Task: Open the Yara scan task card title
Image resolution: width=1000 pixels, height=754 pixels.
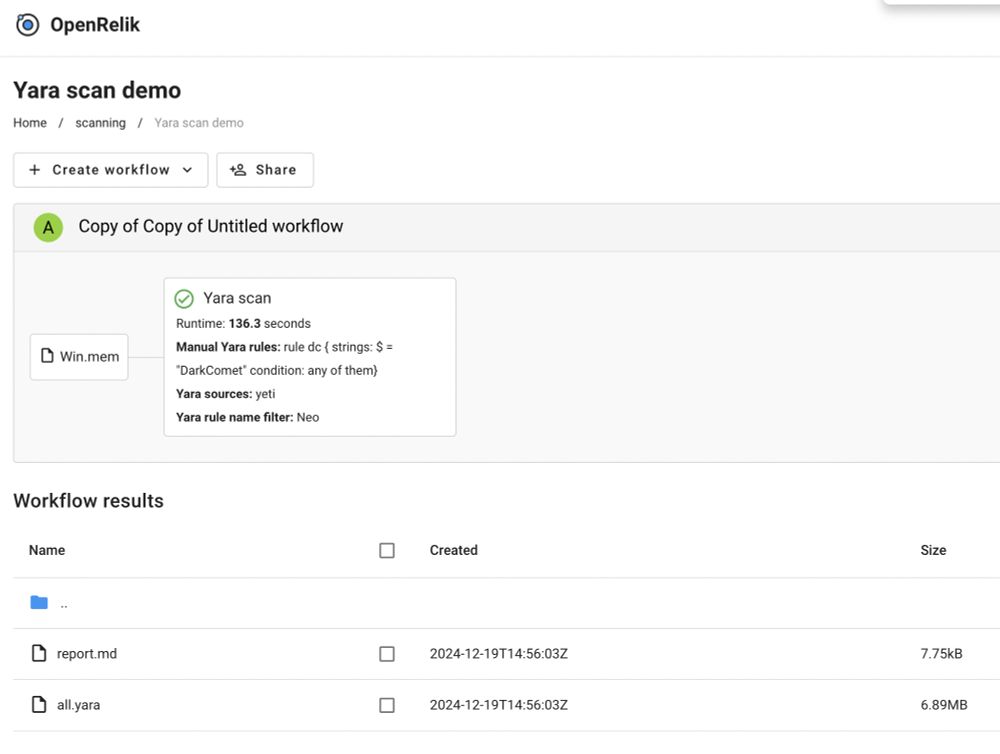Action: tap(237, 298)
